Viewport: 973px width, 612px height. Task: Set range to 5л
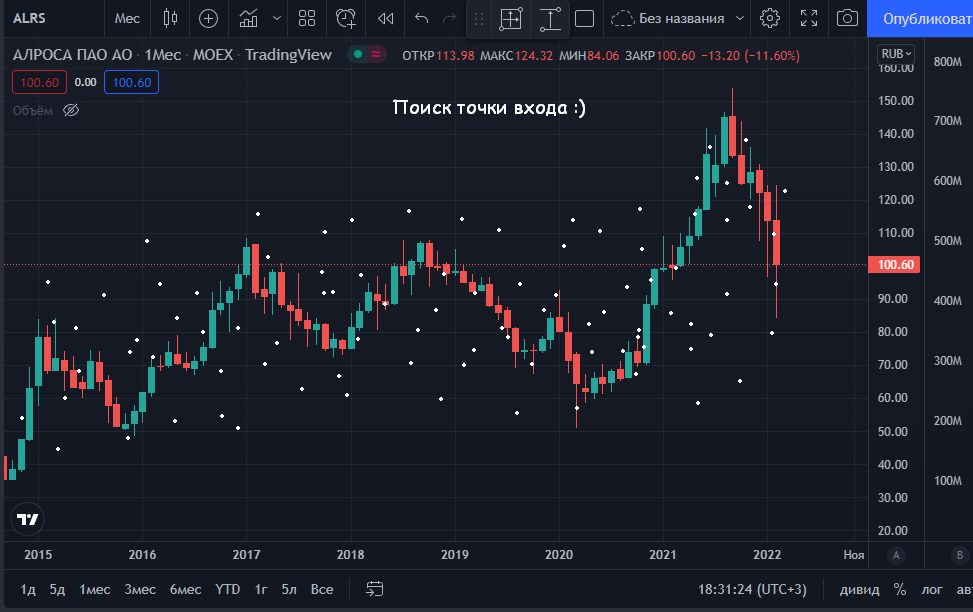289,589
